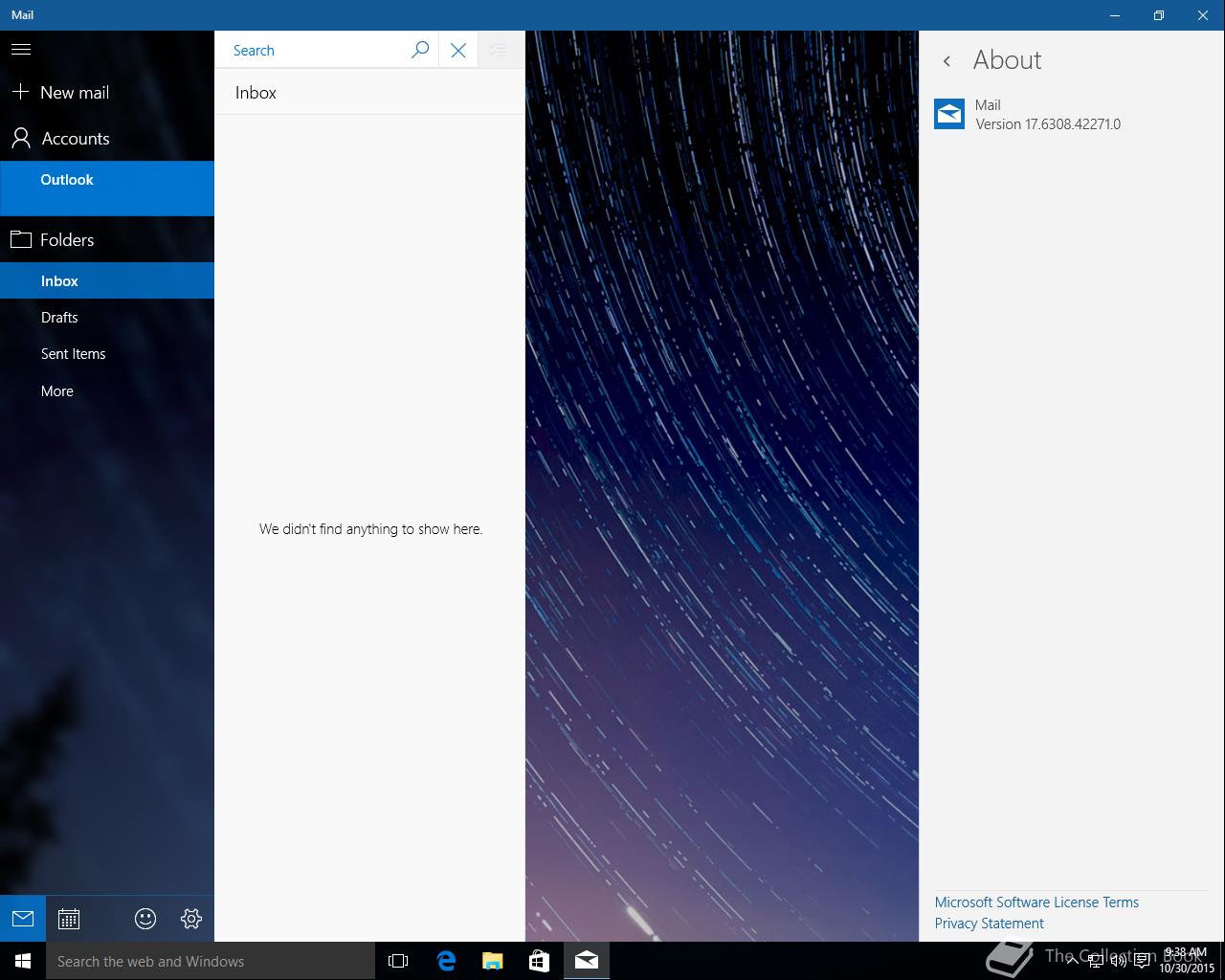The height and width of the screenshot is (980, 1225).
Task: Click the Inbox heading in message list
Action: 256,93
